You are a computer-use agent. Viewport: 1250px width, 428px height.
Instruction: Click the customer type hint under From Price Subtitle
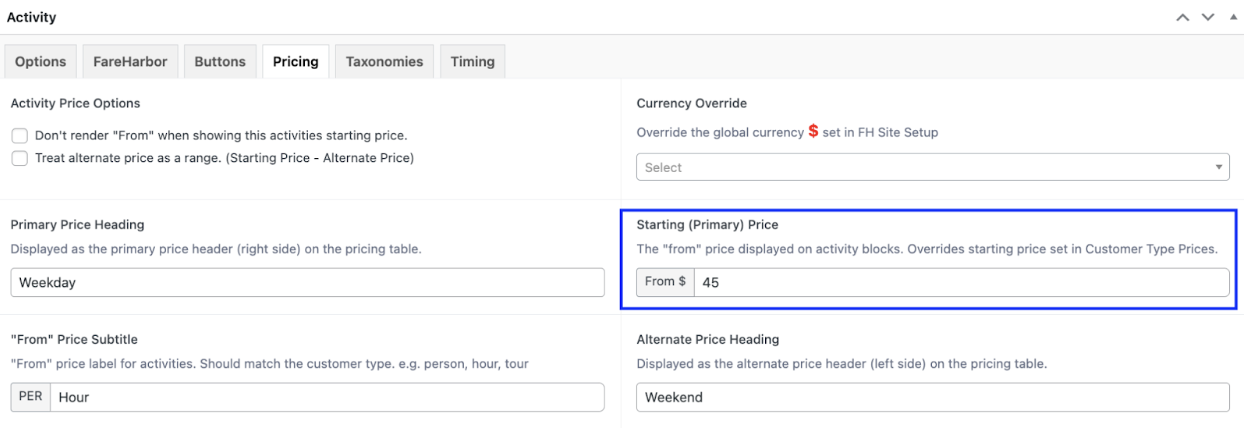(269, 364)
